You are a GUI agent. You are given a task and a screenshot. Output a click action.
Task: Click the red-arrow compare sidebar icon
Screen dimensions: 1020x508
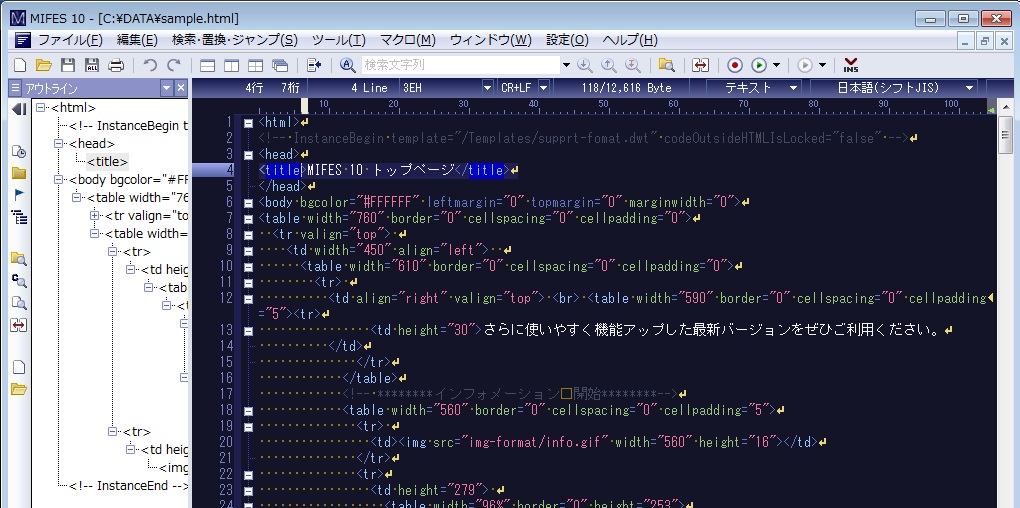[20, 325]
